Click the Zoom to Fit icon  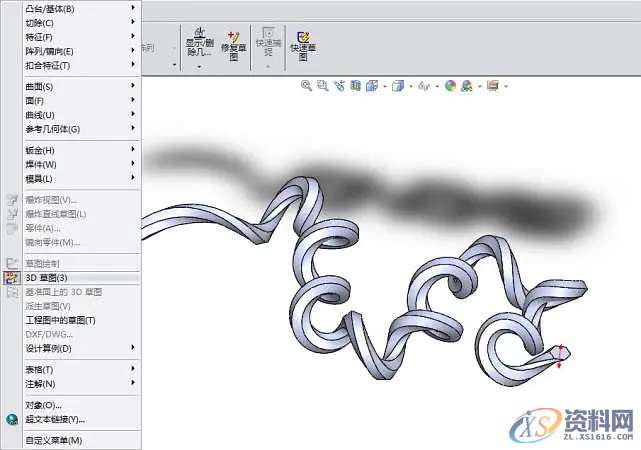tap(306, 85)
